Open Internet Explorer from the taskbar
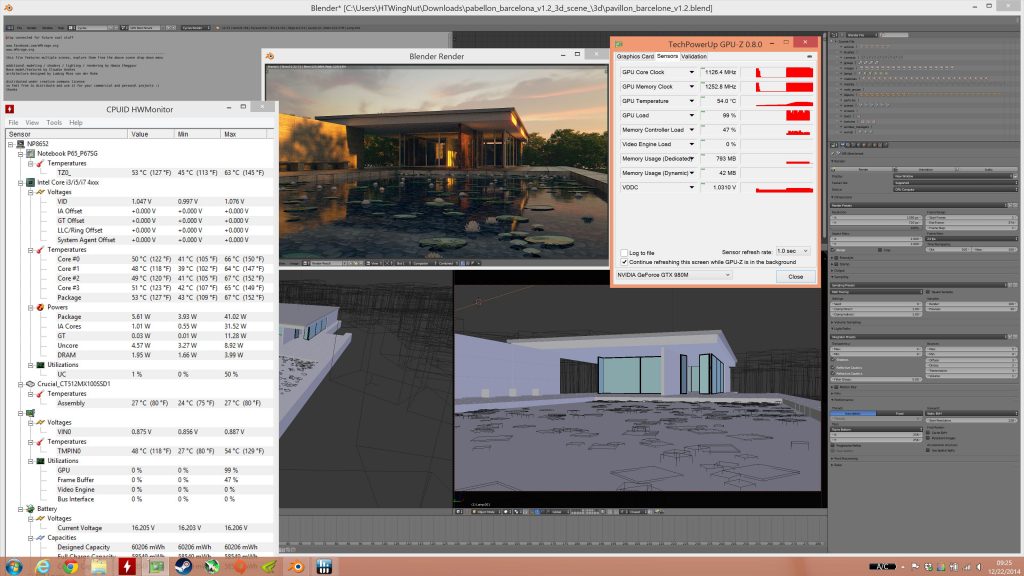The height and width of the screenshot is (576, 1024). tap(42, 566)
